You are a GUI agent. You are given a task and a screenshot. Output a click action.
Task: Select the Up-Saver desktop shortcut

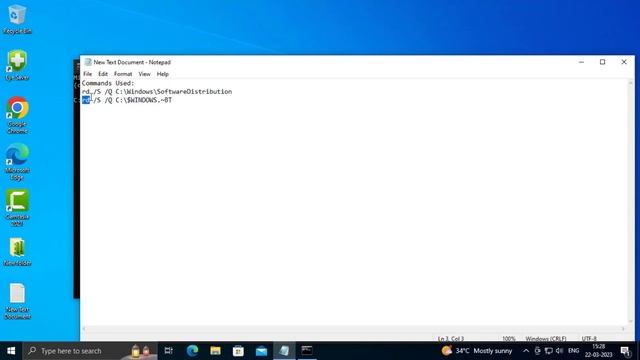(x=17, y=65)
